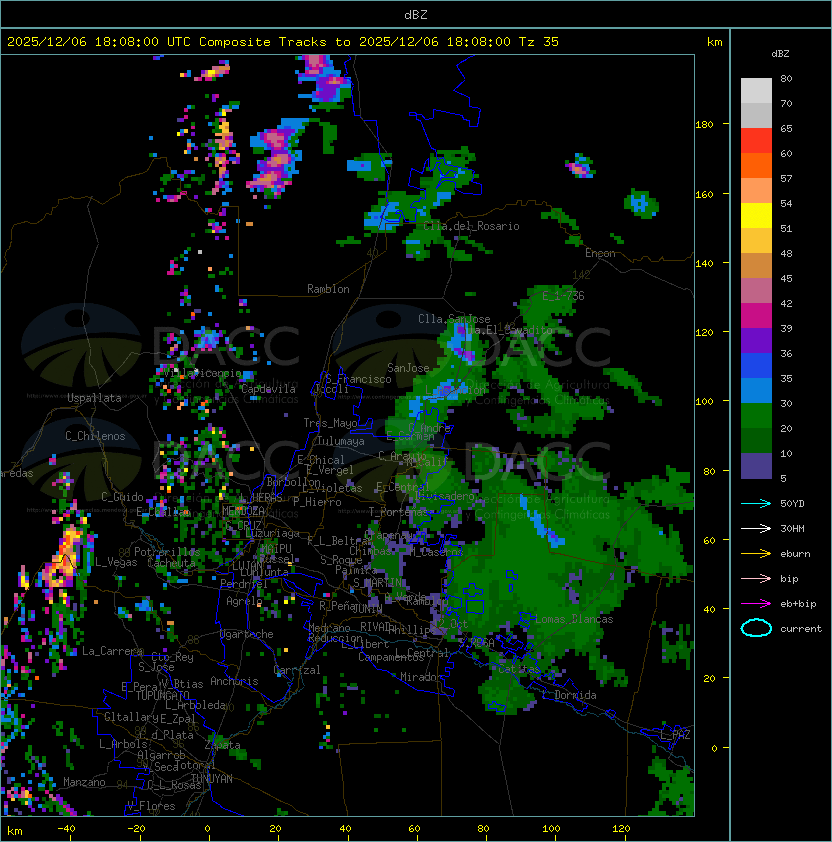Click the 'Tz 35' threshold text
Viewport: 832px width, 842px height.
tap(539, 42)
